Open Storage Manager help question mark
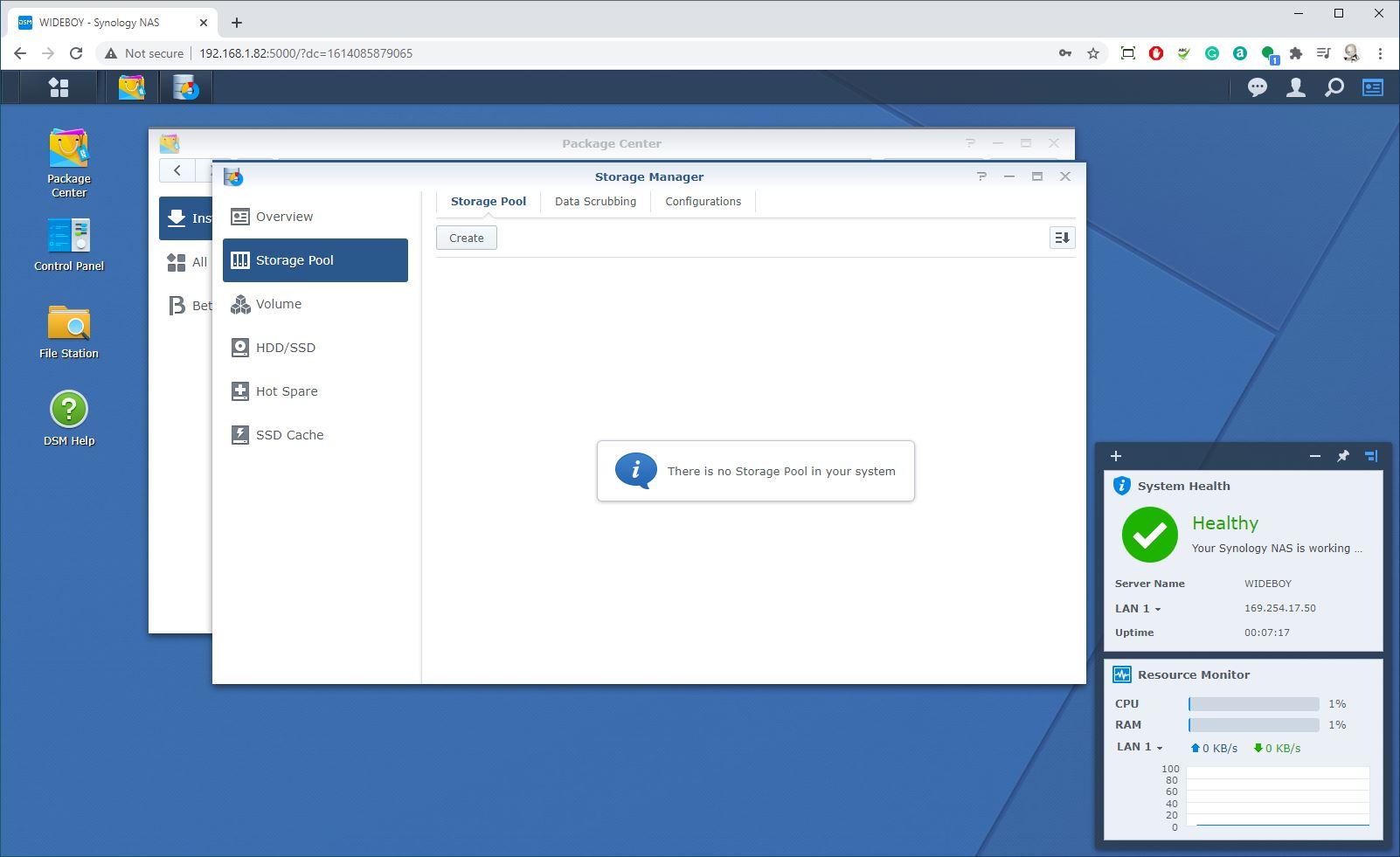The image size is (1400, 857). click(982, 176)
